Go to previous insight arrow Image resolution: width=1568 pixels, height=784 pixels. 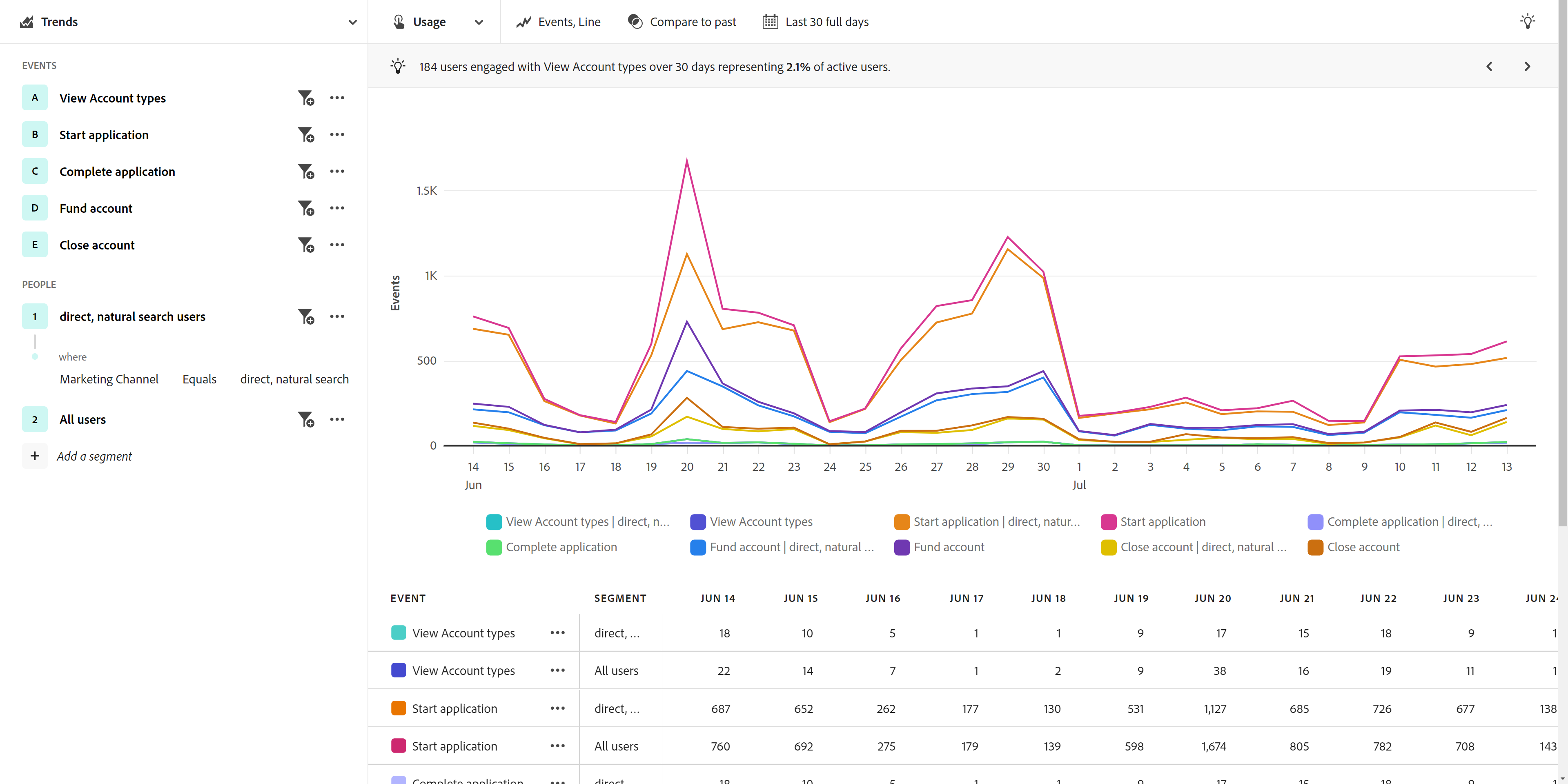(x=1489, y=66)
